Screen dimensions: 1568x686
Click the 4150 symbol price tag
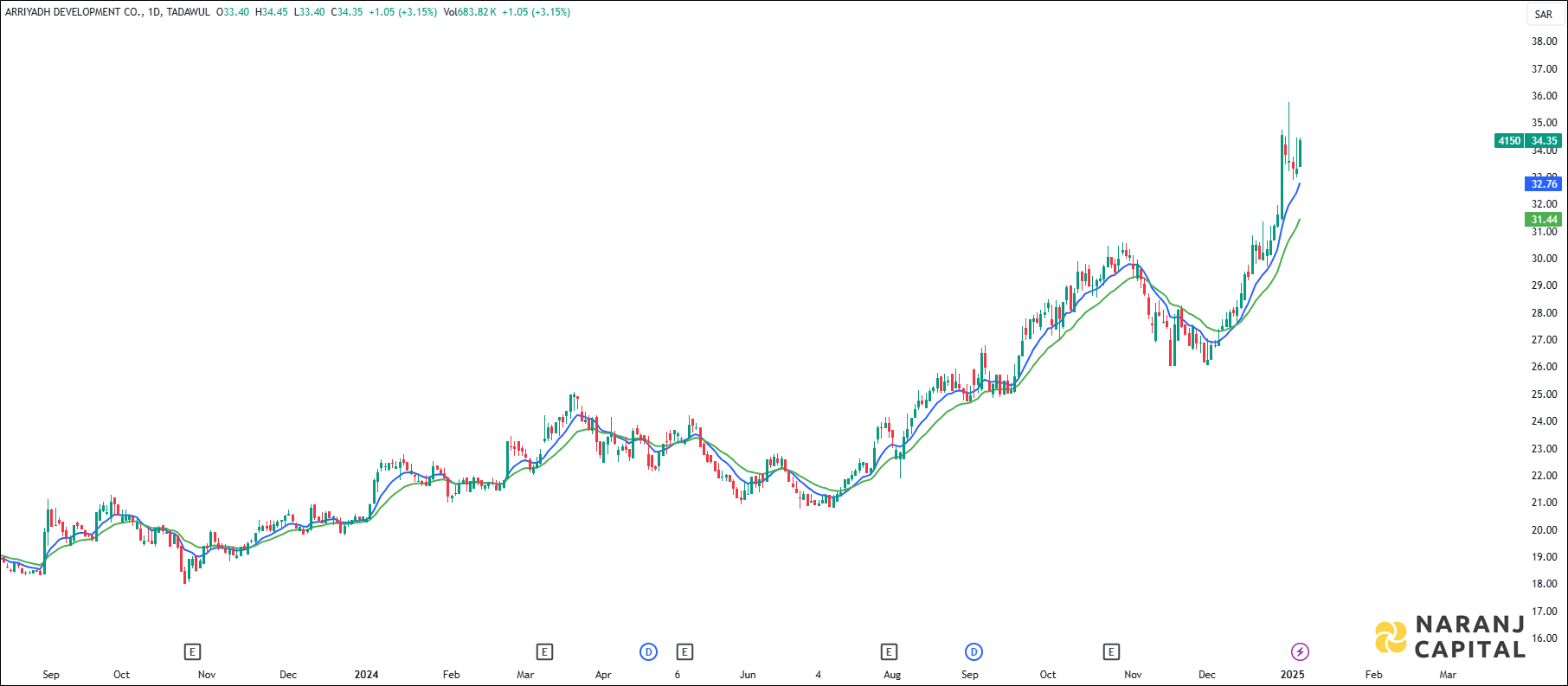tap(1509, 141)
